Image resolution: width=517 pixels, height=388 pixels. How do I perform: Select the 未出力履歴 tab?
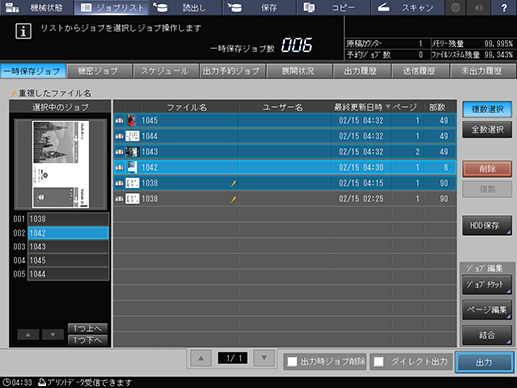coord(483,71)
